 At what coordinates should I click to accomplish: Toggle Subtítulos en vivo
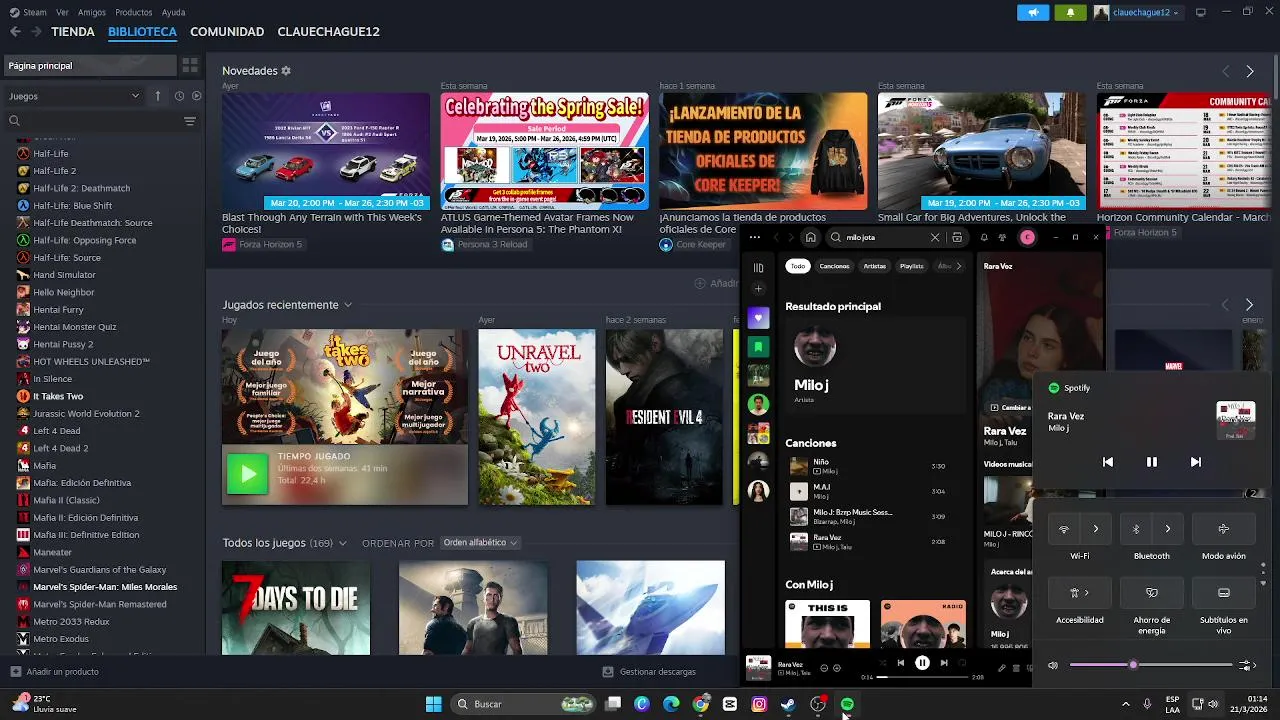pyautogui.click(x=1223, y=593)
